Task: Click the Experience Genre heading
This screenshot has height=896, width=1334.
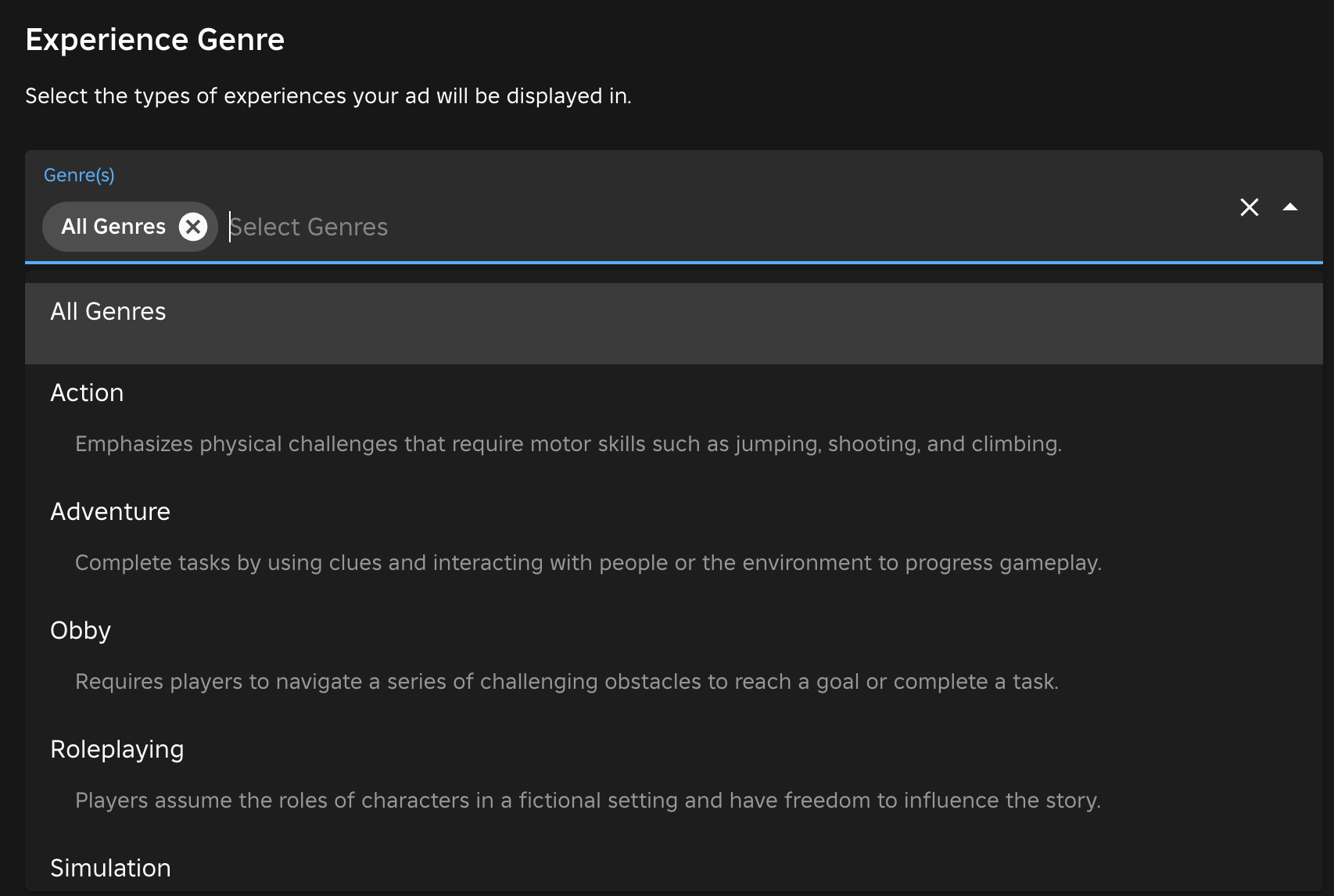Action: pos(155,40)
